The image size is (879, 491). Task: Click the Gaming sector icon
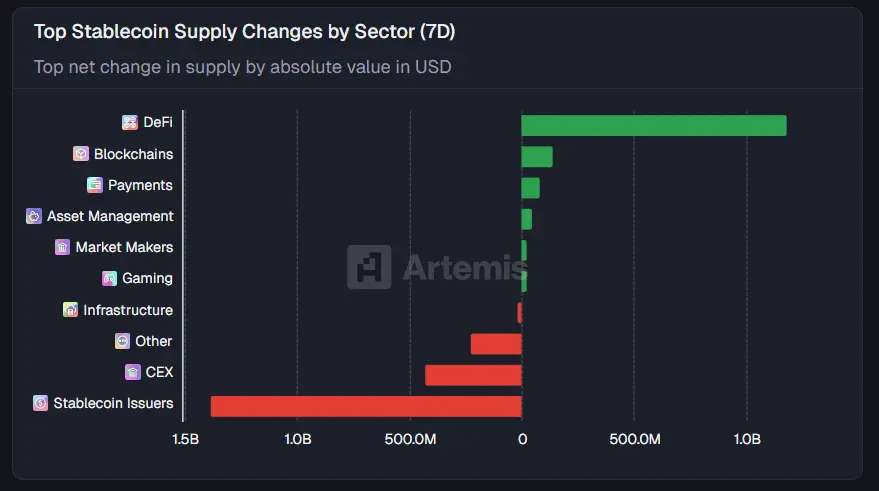[x=110, y=278]
